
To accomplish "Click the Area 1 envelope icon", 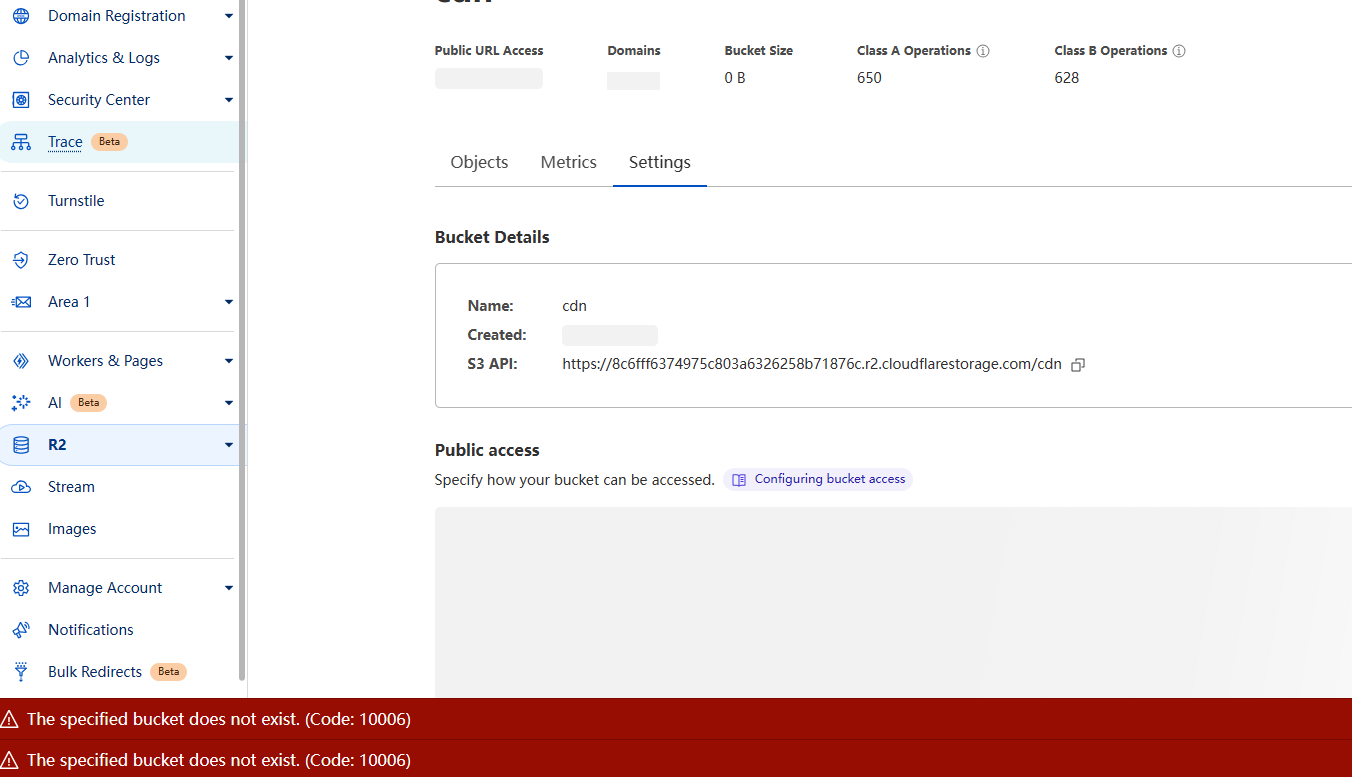I will [21, 302].
